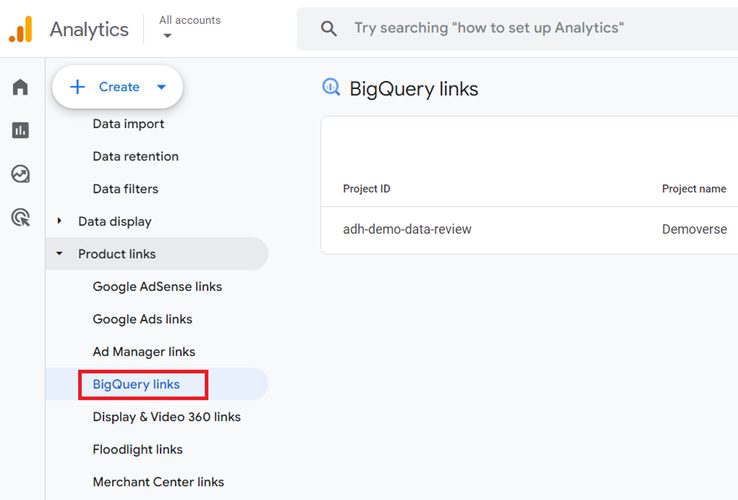
Task: Open the Explore trend-line icon
Action: click(x=20, y=174)
